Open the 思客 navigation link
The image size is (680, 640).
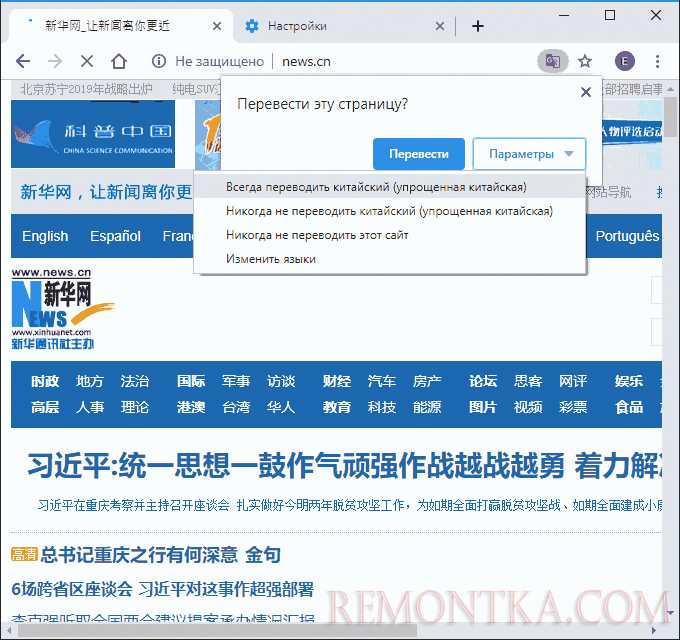pos(528,381)
